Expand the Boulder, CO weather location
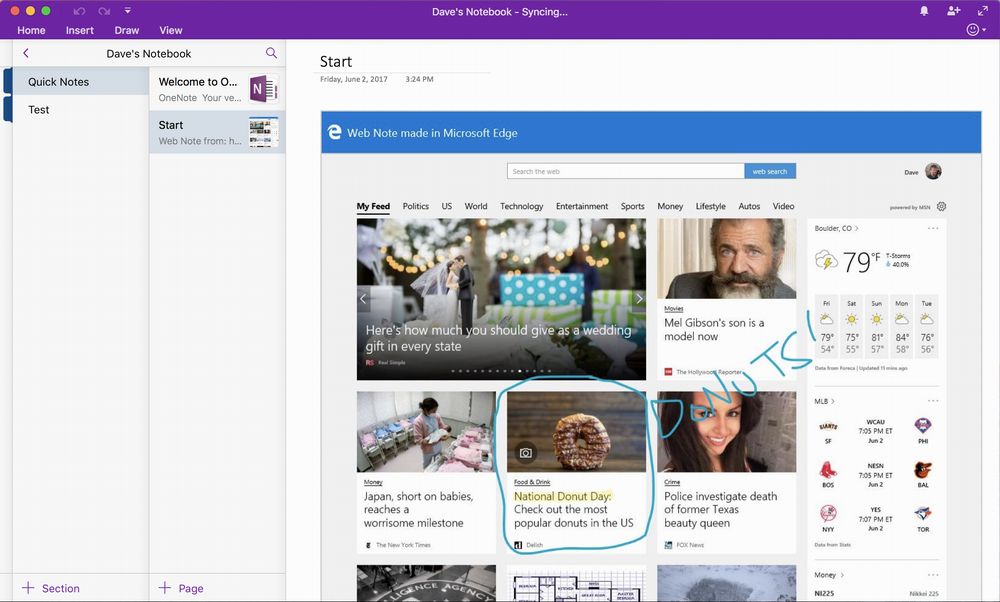This screenshot has width=1000, height=602. tap(836, 228)
